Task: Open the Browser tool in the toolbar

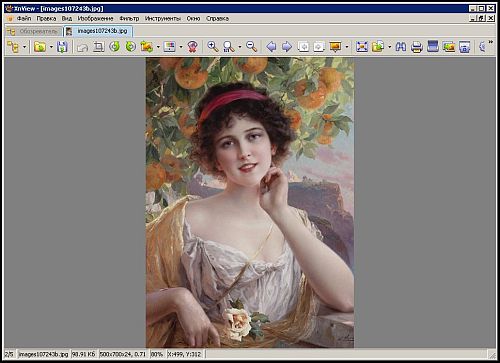Action: pyautogui.click(x=13, y=47)
